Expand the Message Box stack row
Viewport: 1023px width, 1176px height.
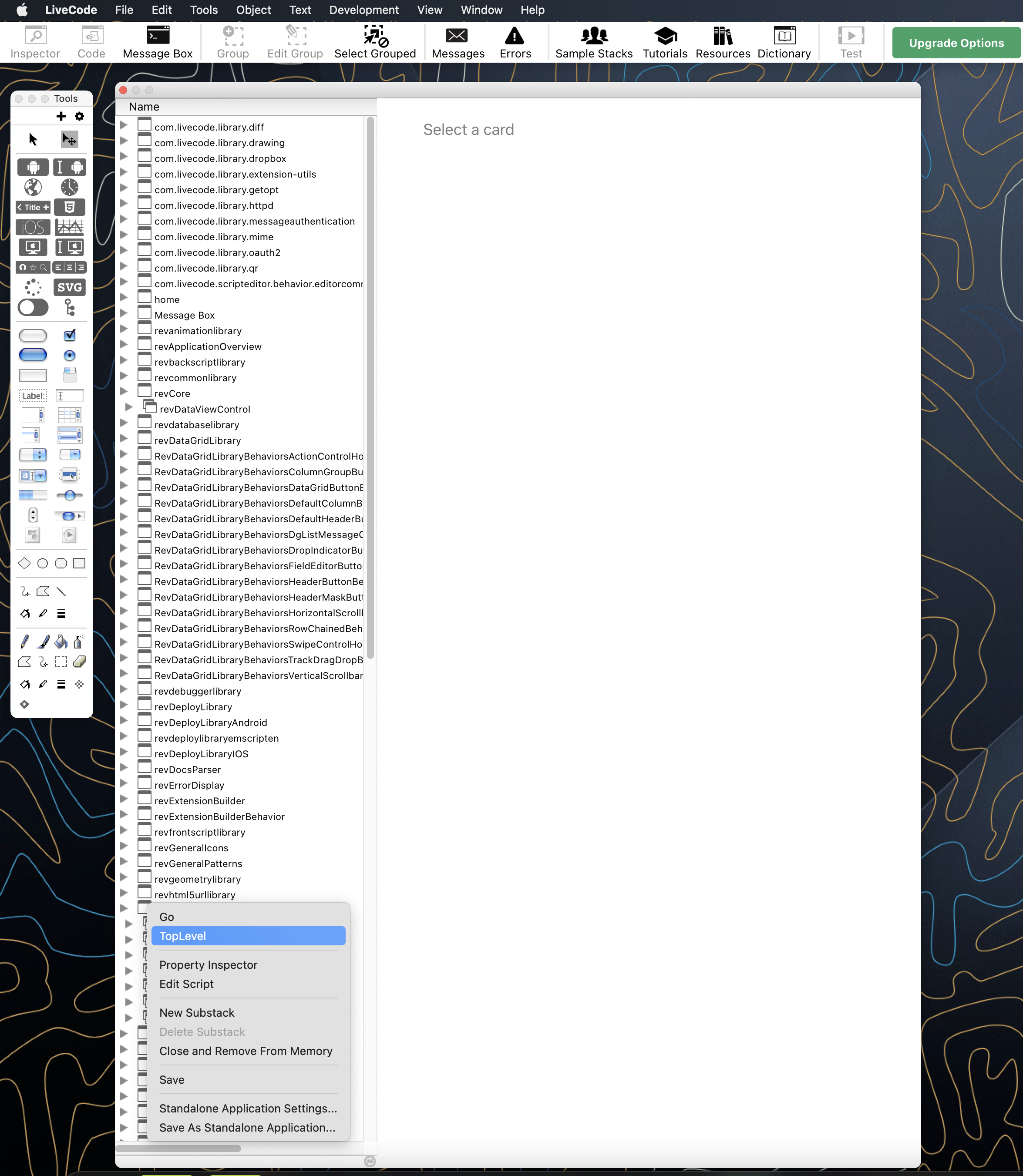tap(124, 313)
